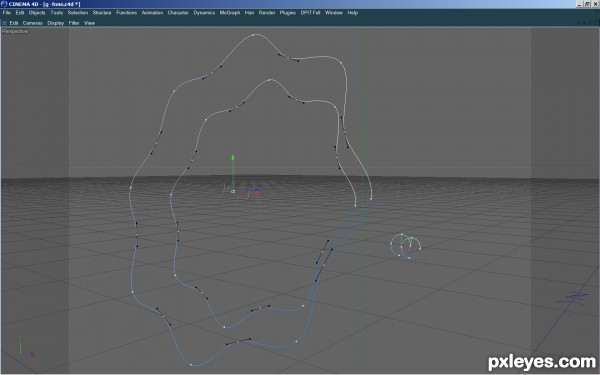Open the Animation menu
The width and height of the screenshot is (600, 375).
[x=152, y=13]
